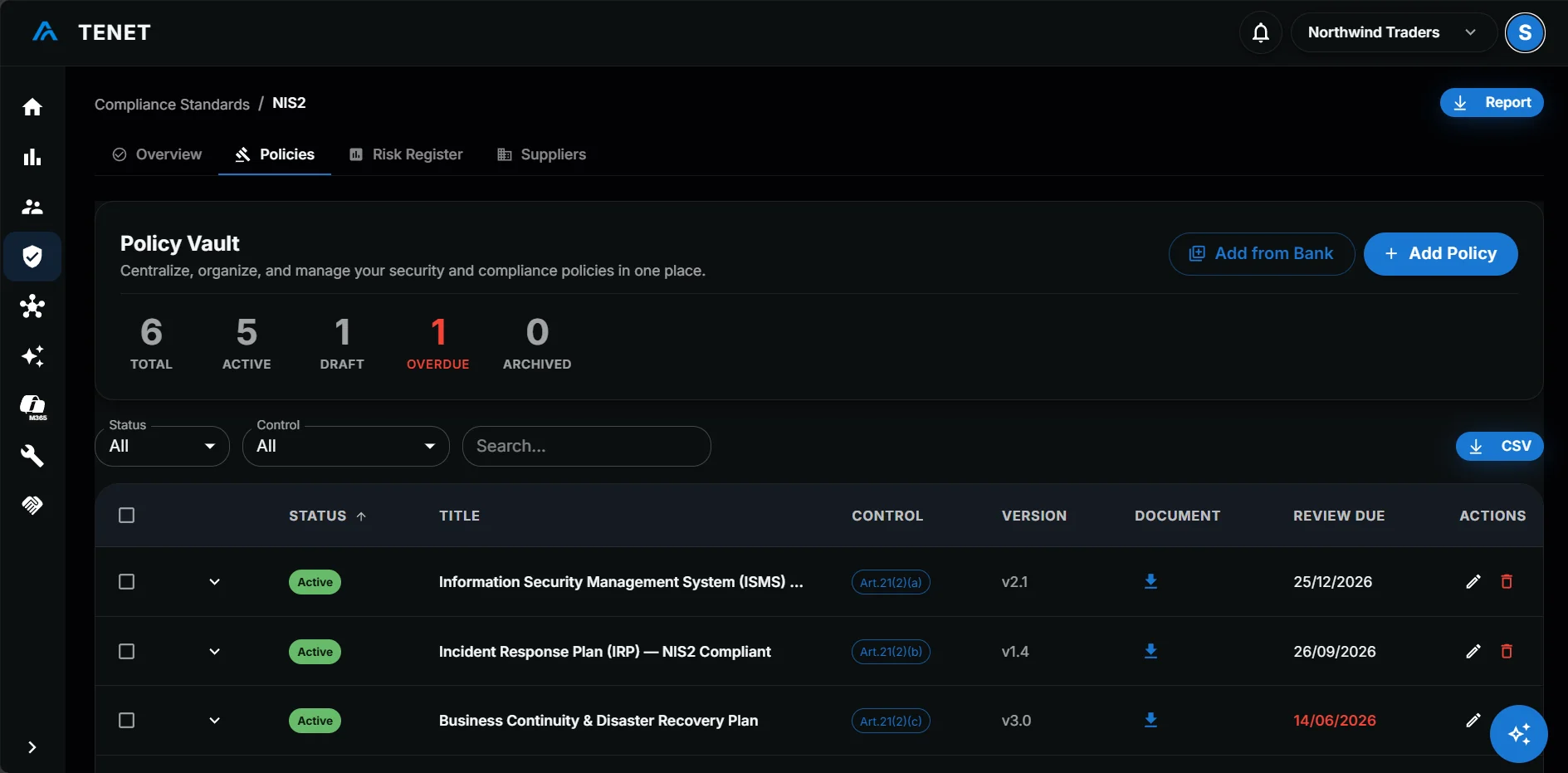The image size is (1568, 773).
Task: Click the Art.21(2)(c) control chip
Action: click(x=891, y=721)
